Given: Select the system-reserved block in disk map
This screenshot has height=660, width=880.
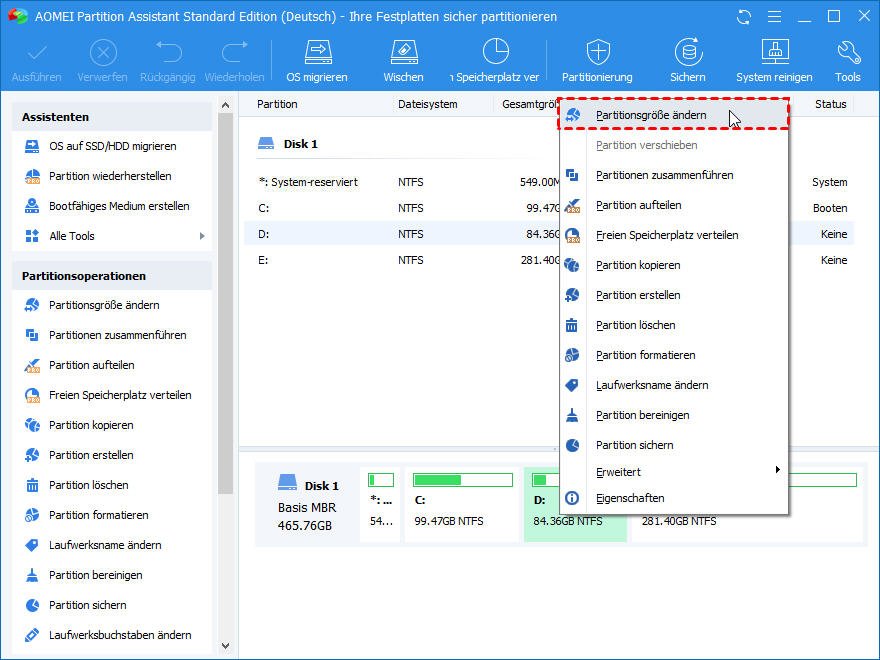Looking at the screenshot, I should pyautogui.click(x=381, y=504).
